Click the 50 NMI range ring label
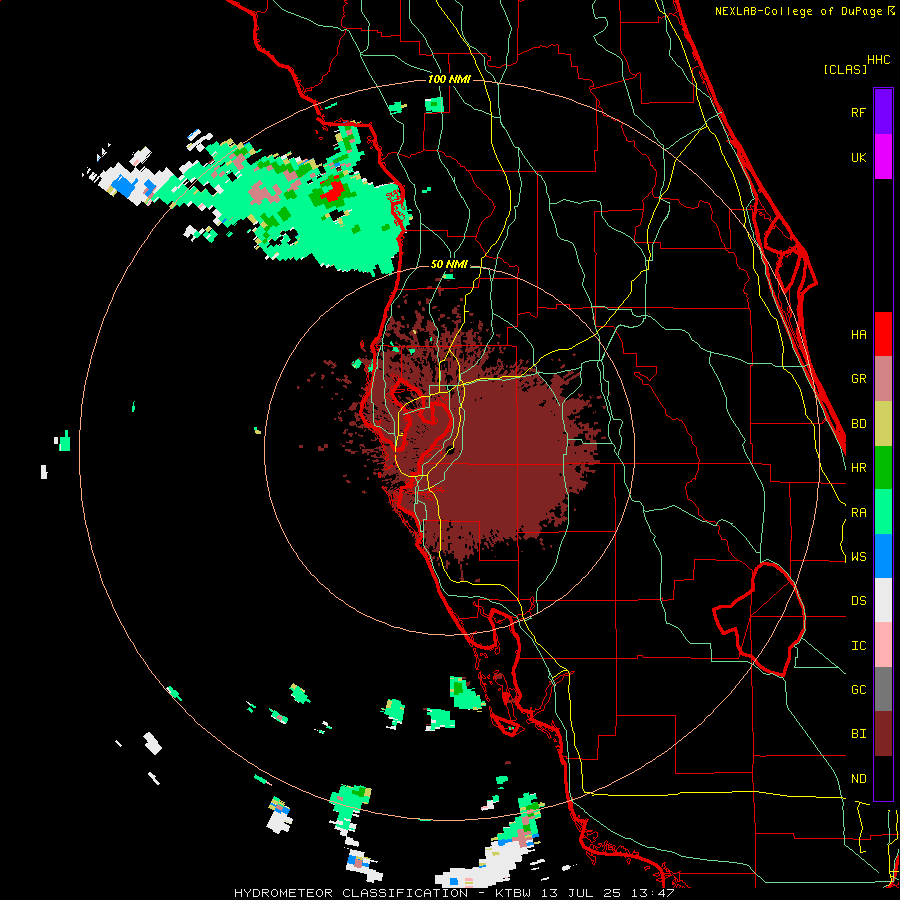 coord(449,264)
